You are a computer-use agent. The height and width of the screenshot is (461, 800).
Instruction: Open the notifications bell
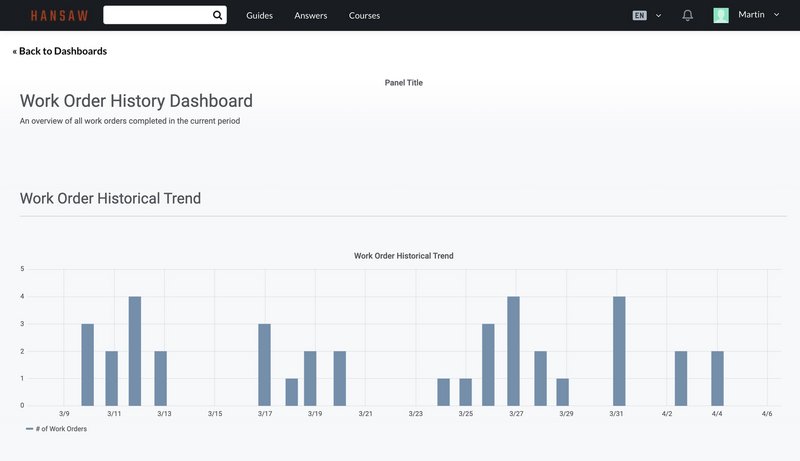(688, 15)
